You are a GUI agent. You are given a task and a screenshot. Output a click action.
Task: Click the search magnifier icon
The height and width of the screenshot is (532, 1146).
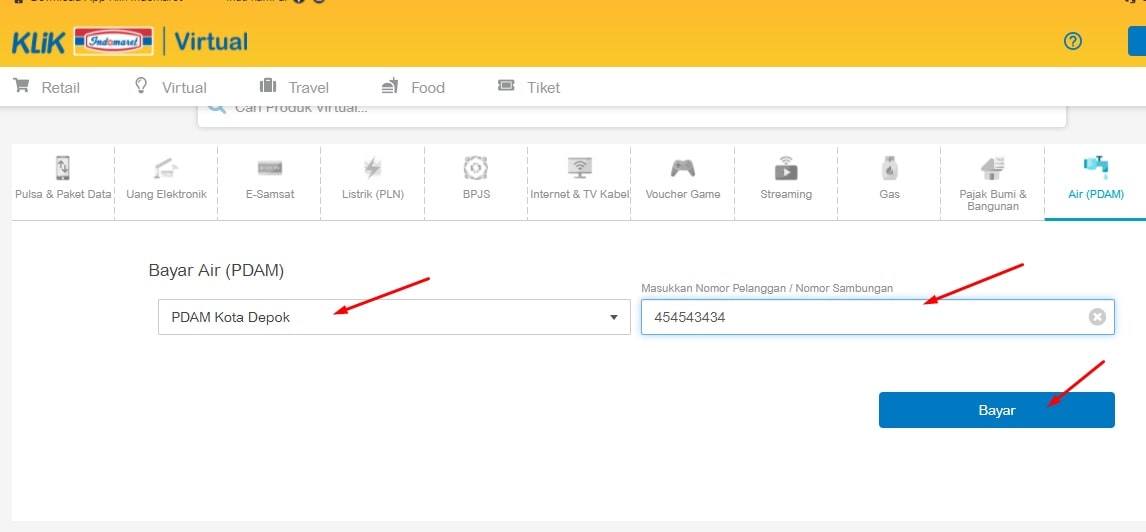click(216, 108)
